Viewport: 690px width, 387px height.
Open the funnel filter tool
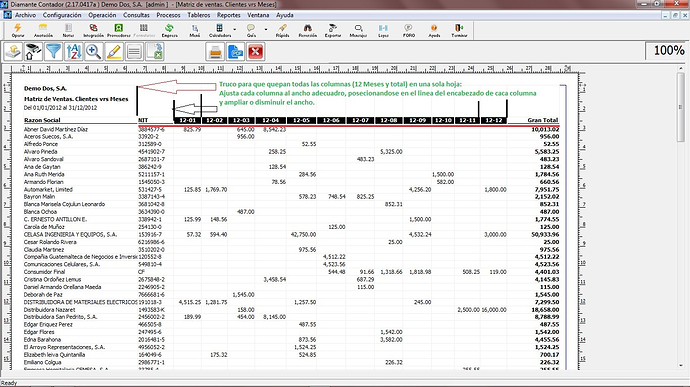53,52
